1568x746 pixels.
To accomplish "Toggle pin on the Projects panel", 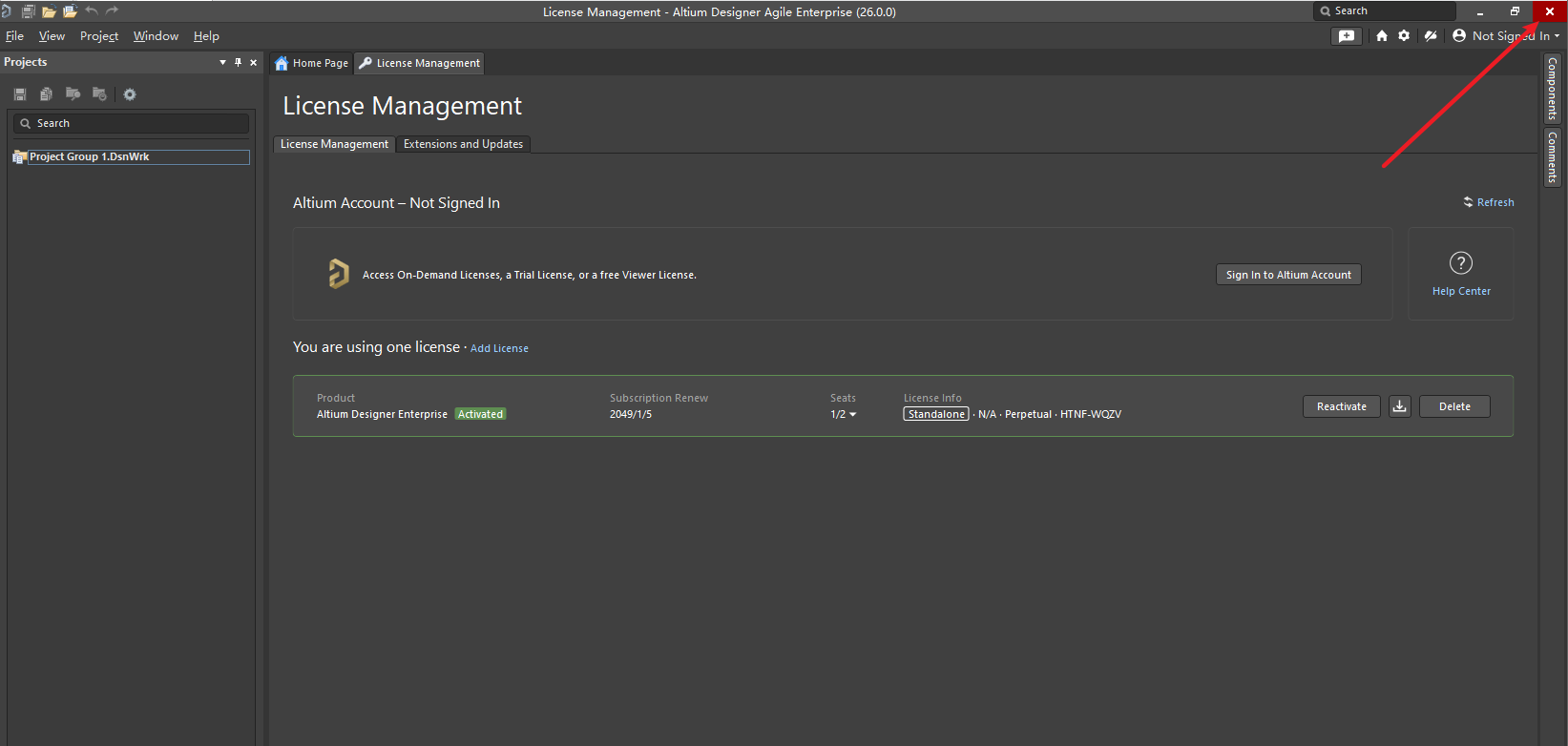I will tap(239, 63).
